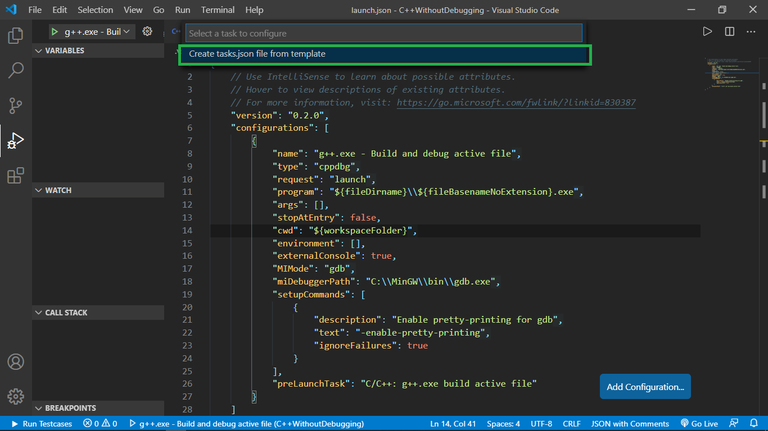
Task: Click the Accounts icon in activity bar
Action: [16, 362]
